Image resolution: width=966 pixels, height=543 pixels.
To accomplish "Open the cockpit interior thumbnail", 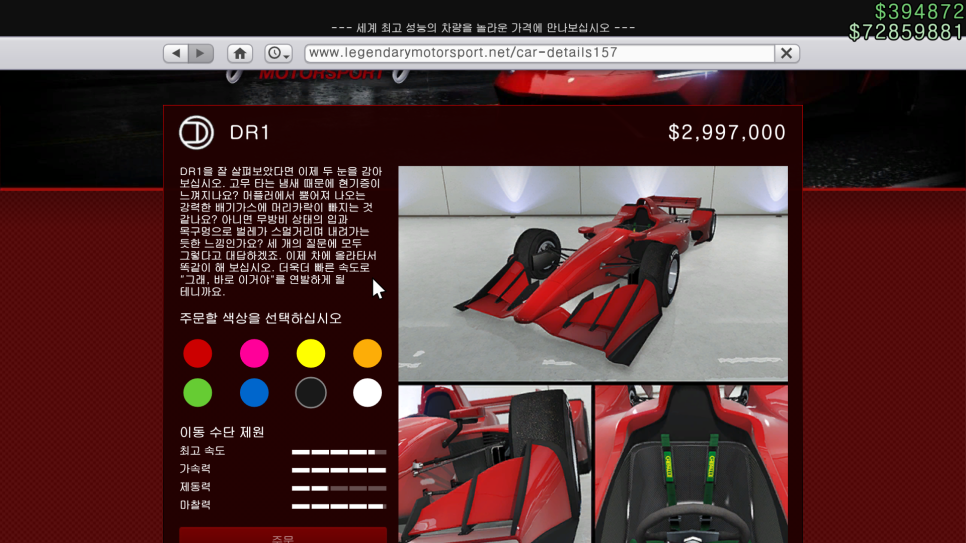I will (x=691, y=464).
